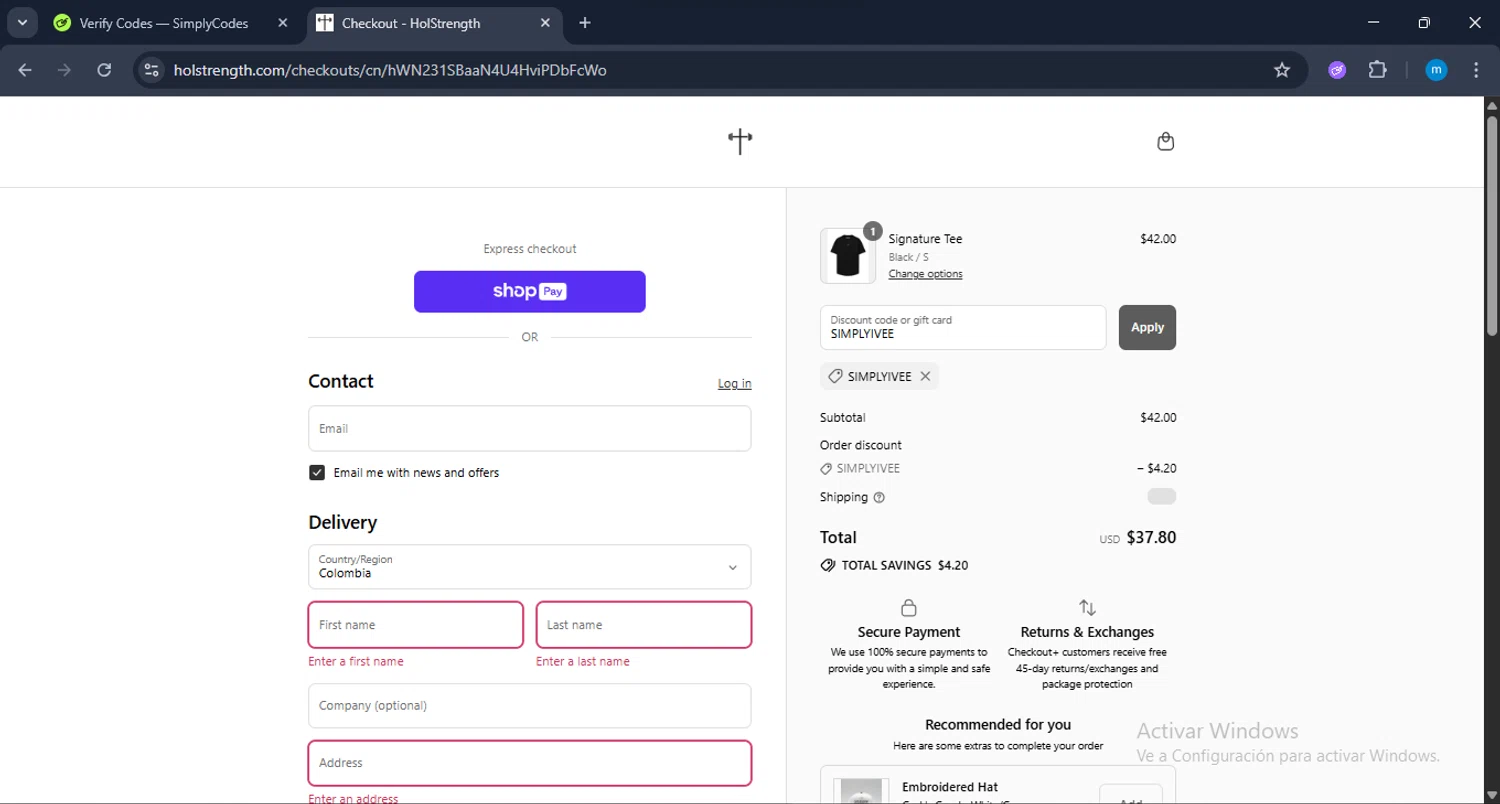Reload the checkout page
Screen dimensions: 1500x804
click(104, 70)
